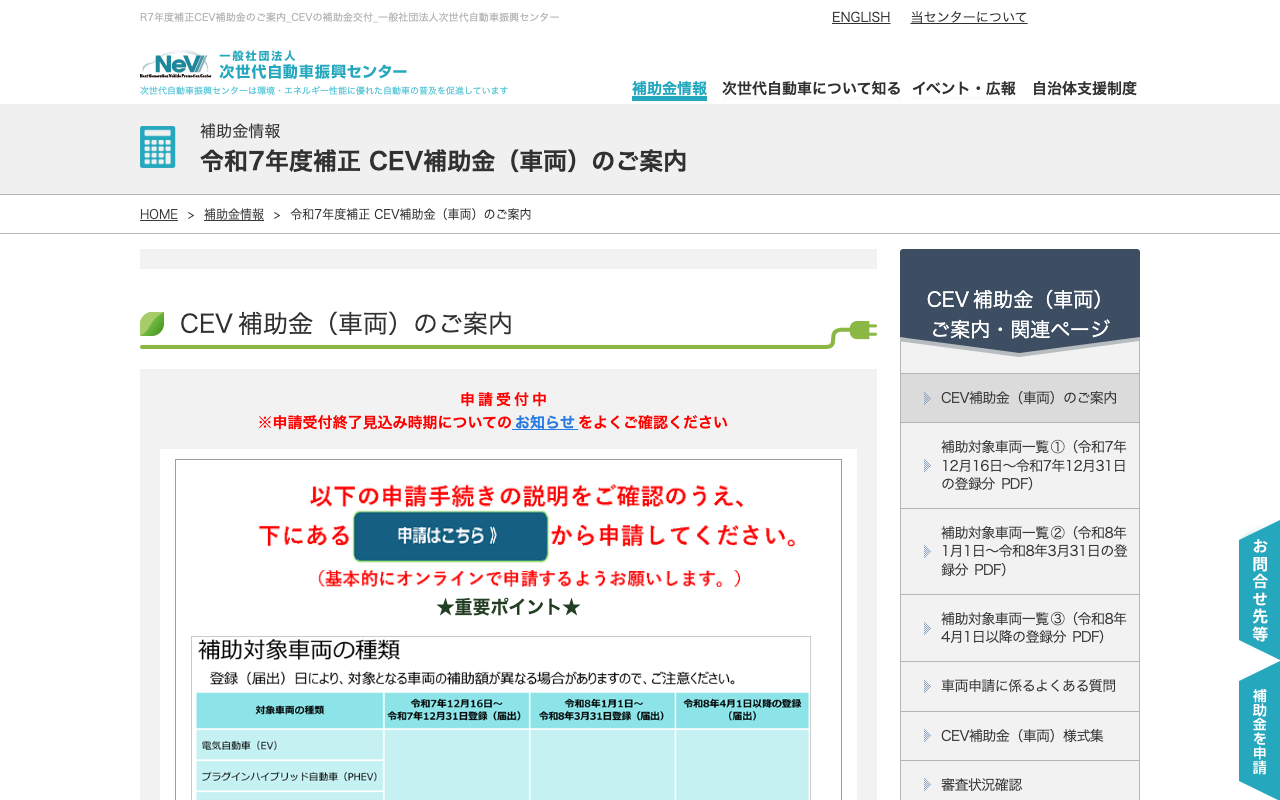
Task: Open 次世代自動車について知る navigation menu
Action: pos(811,88)
